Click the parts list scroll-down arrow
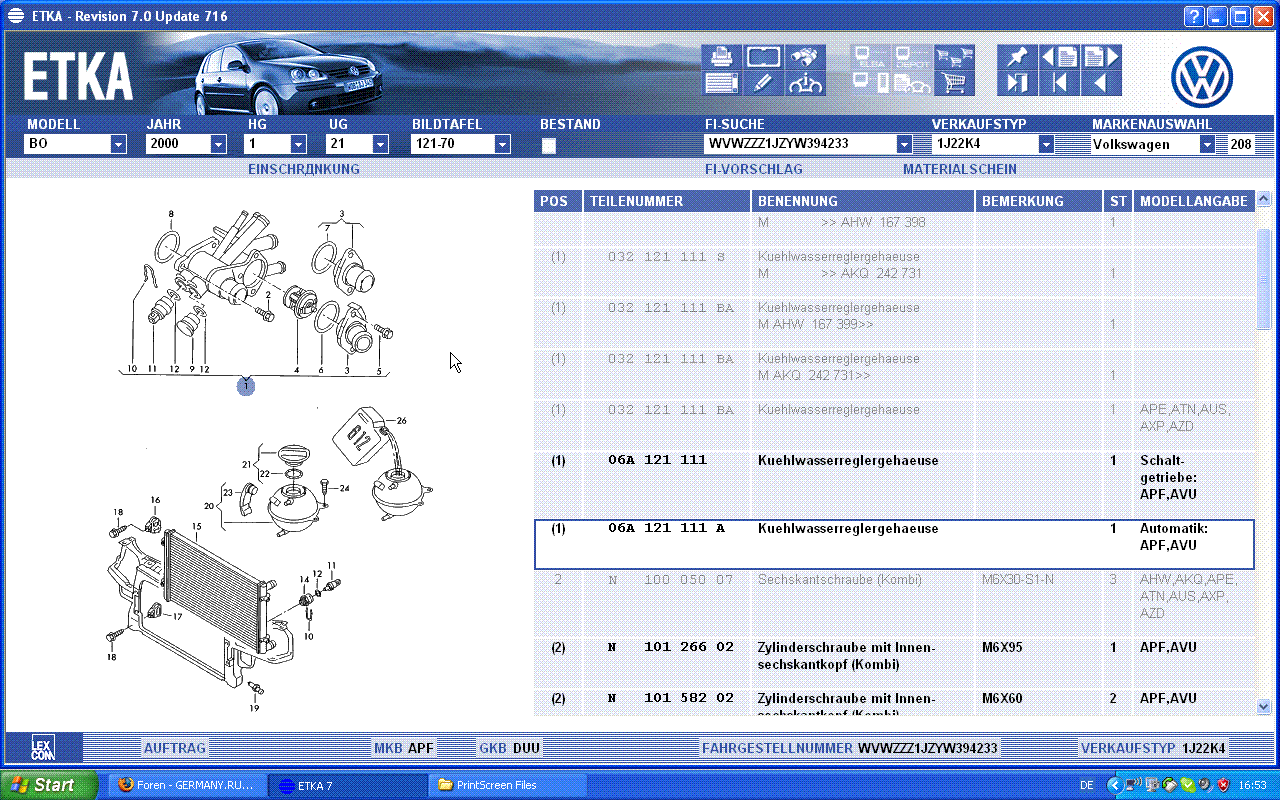1280x800 pixels. (x=1263, y=705)
